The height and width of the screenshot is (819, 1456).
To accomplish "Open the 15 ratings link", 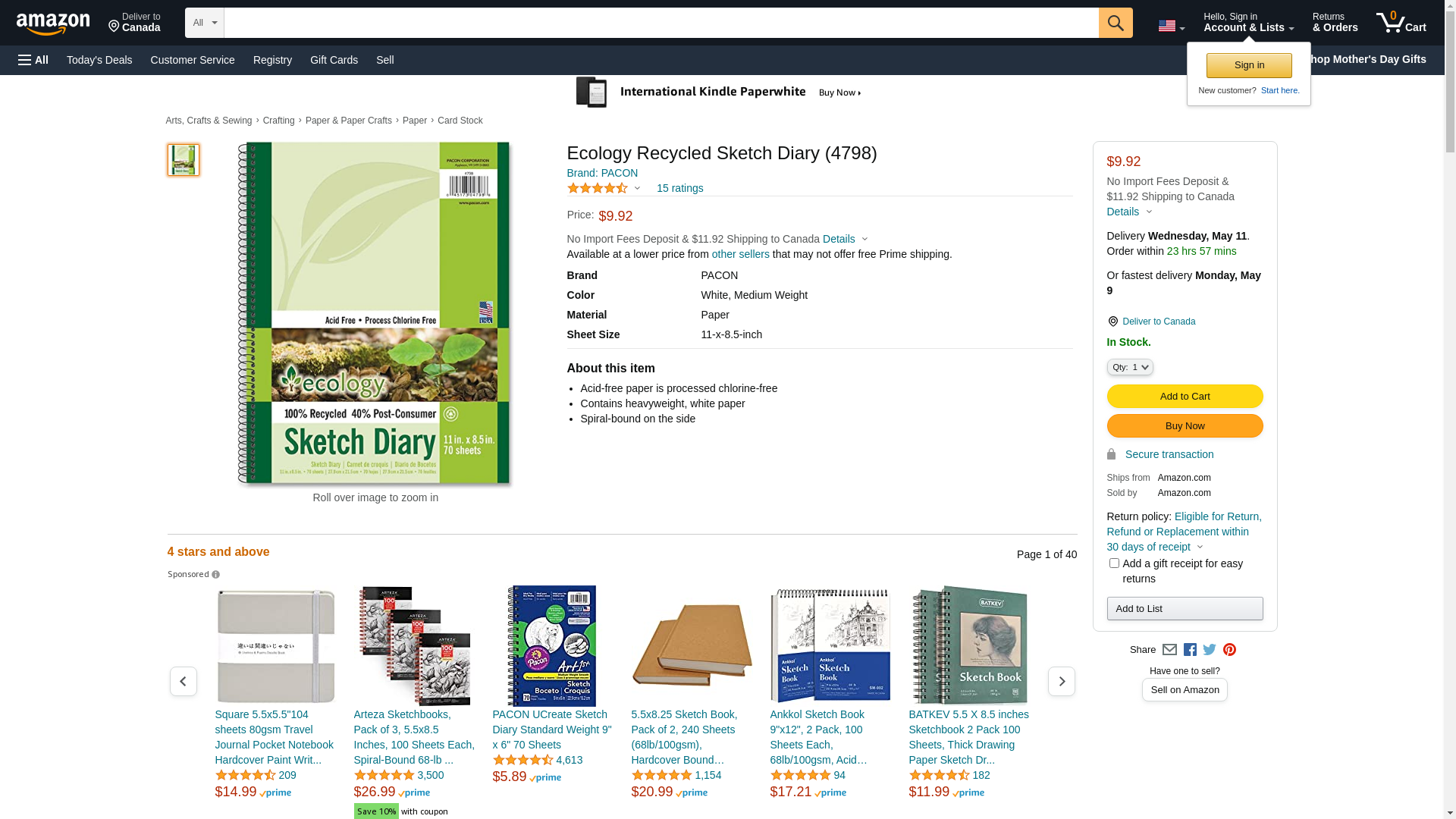I will point(679,188).
